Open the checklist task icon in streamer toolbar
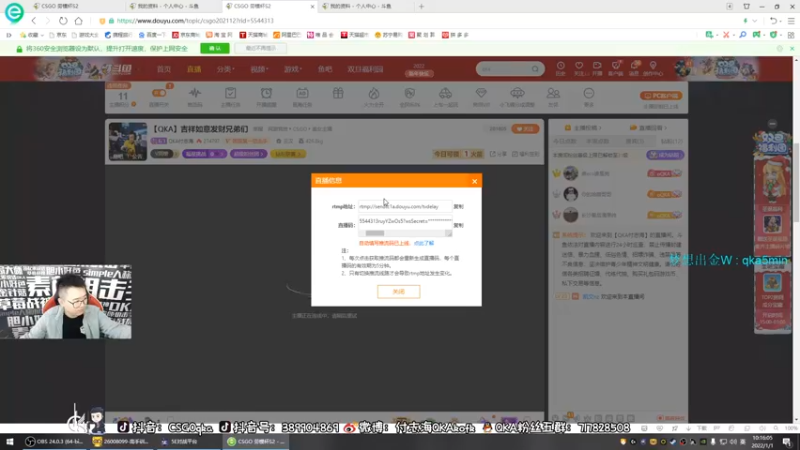The height and width of the screenshot is (450, 800). click(231, 93)
